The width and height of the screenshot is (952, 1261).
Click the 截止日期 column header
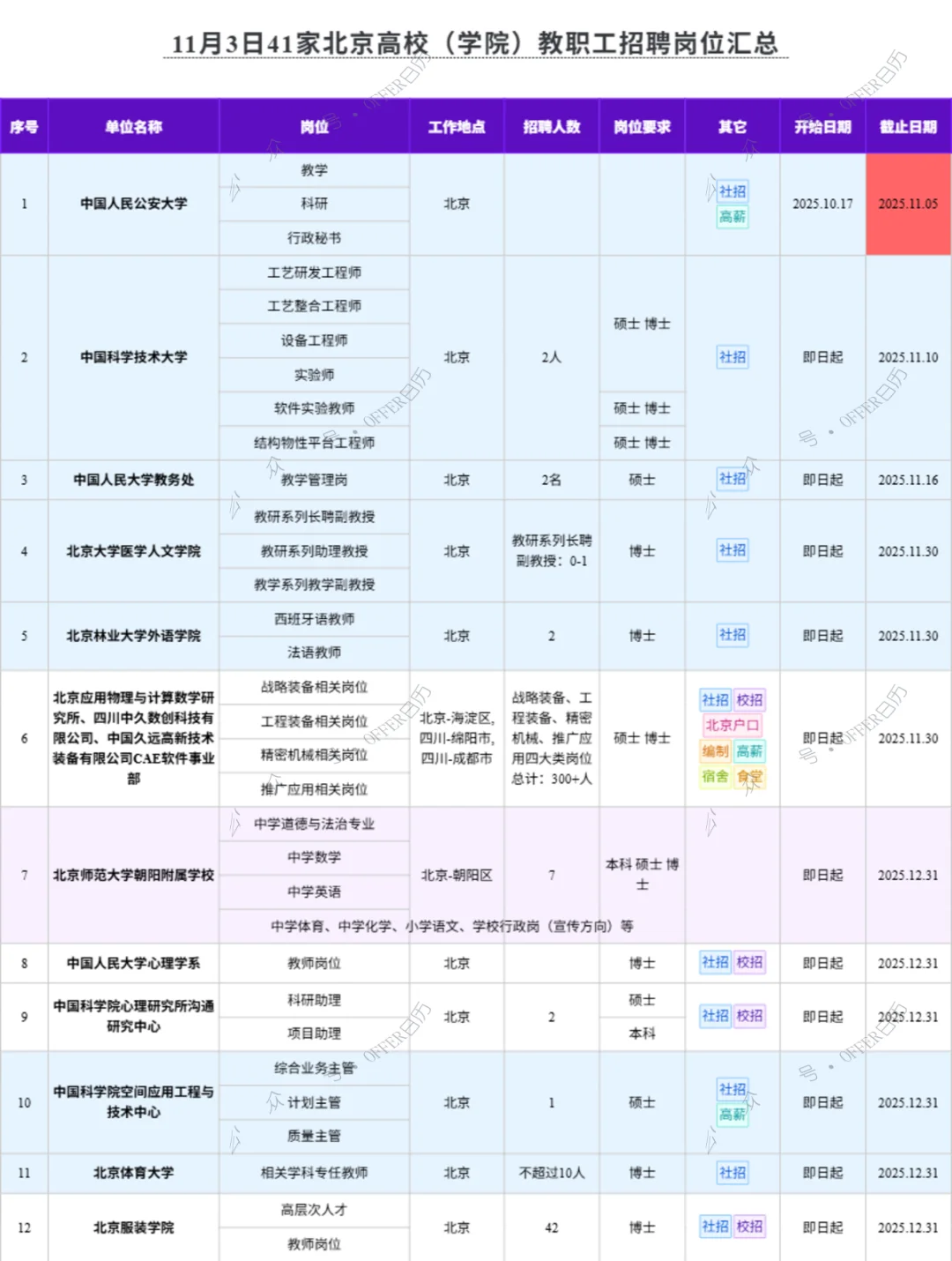tap(910, 126)
